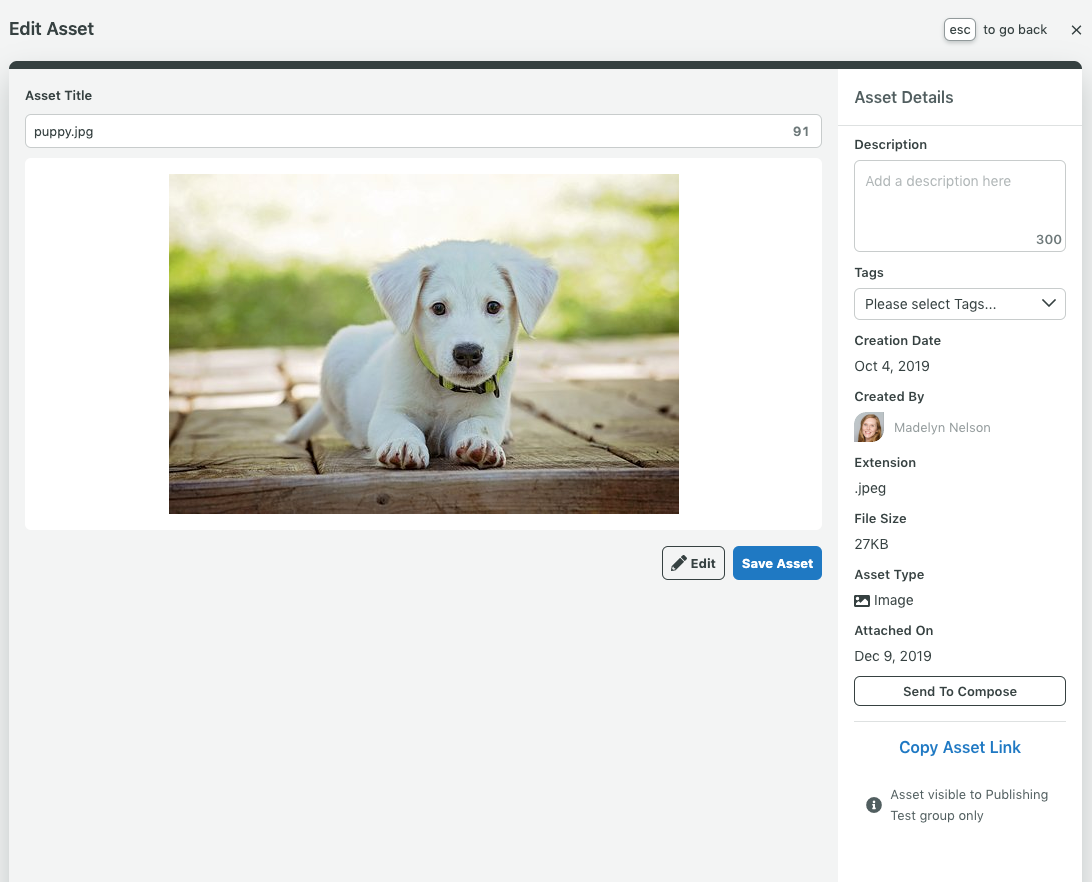Viewport: 1092px width, 882px height.
Task: Open the Please select Tags dropdown
Action: point(960,304)
